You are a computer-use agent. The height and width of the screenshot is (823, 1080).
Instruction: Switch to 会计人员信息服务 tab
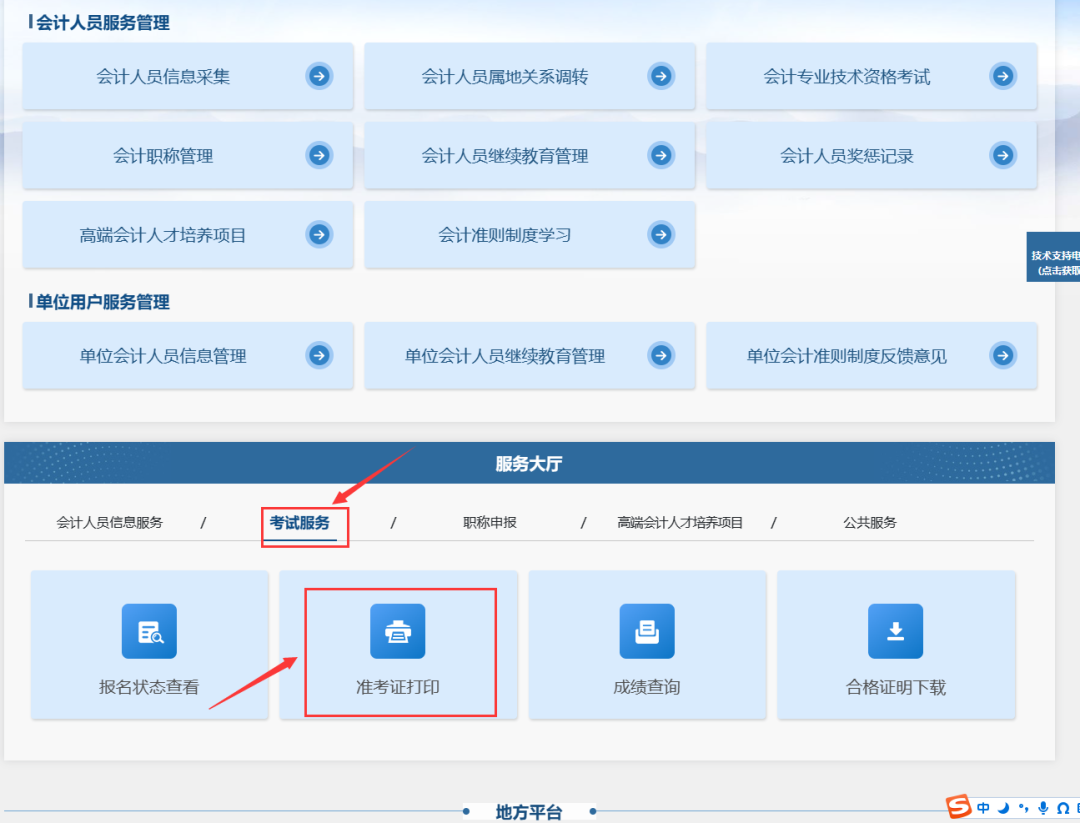click(110, 523)
